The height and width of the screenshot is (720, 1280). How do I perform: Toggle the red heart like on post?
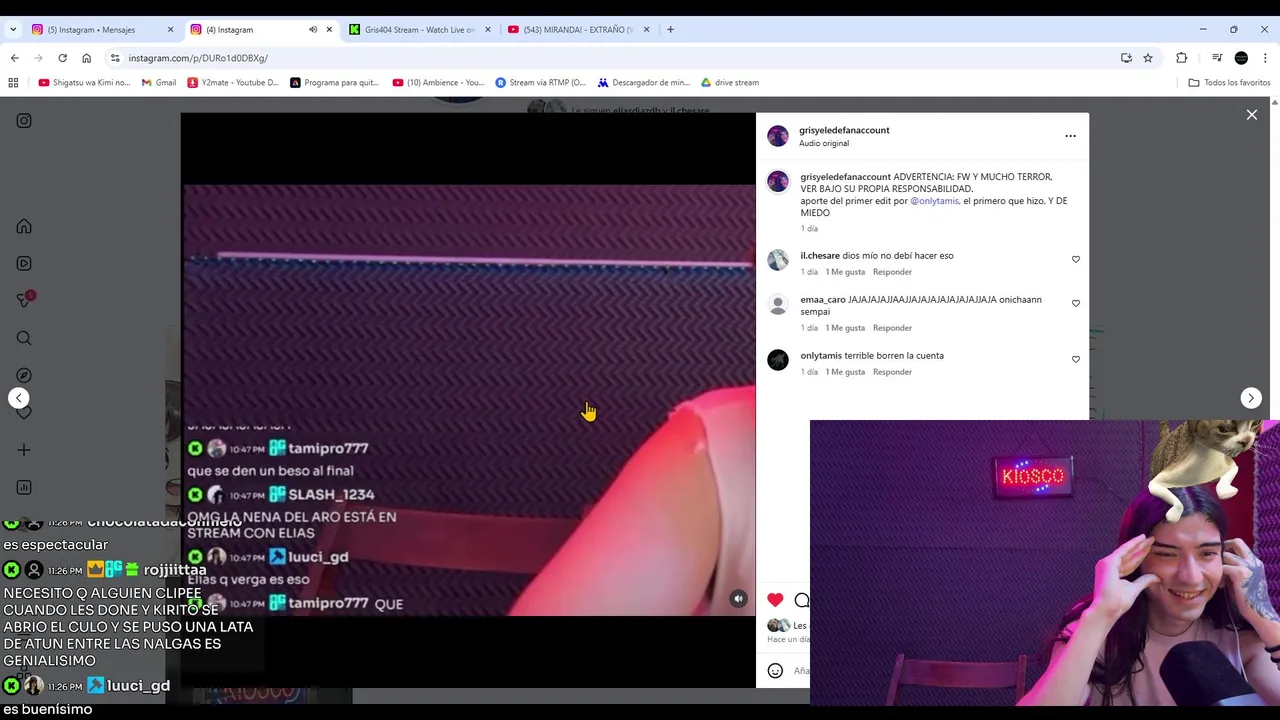coord(775,600)
